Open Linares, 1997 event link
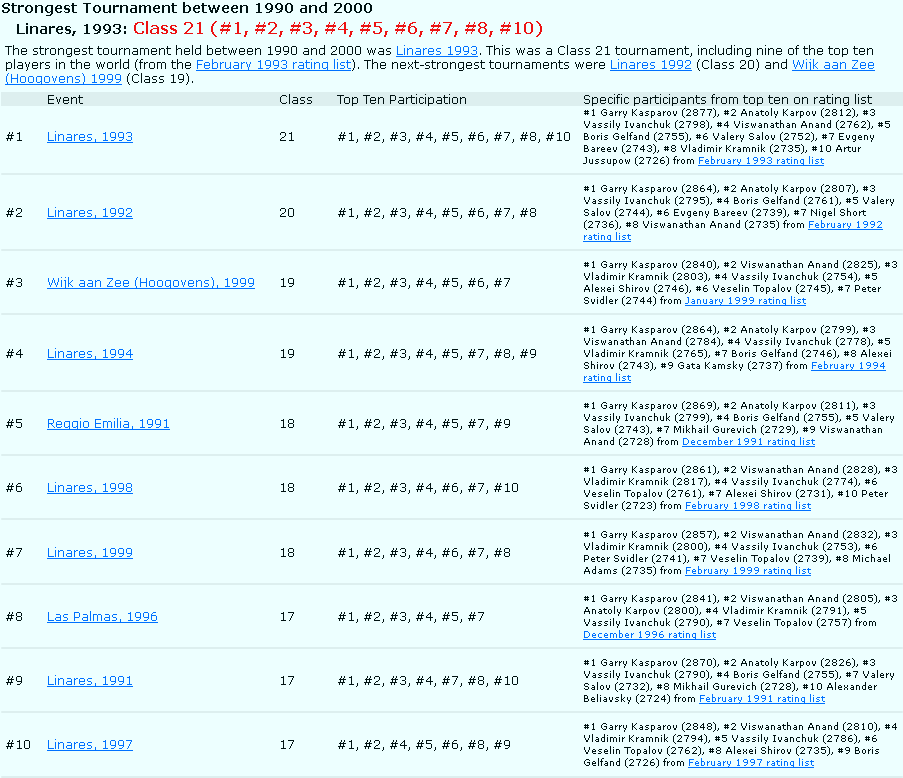The width and height of the screenshot is (903, 778). (89, 745)
